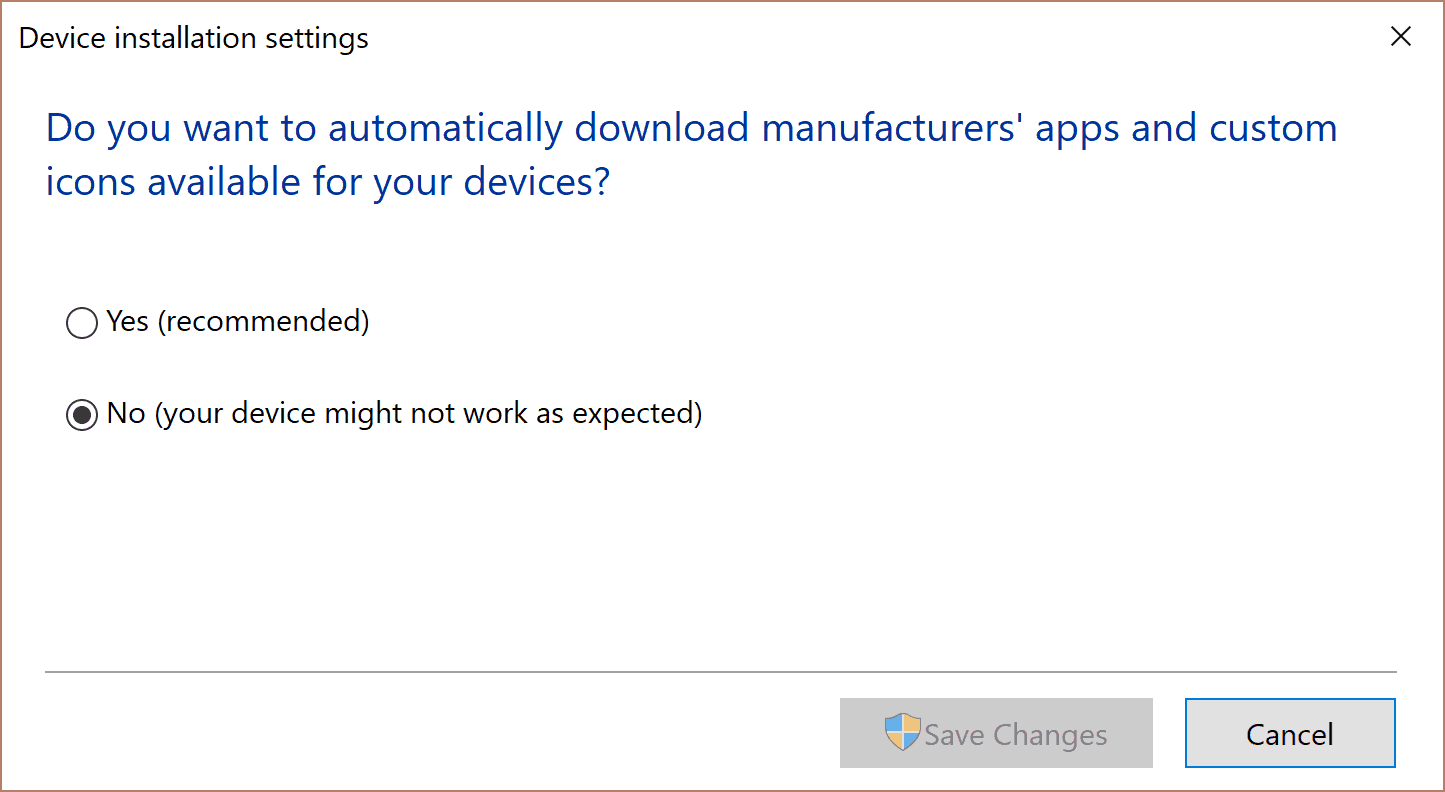Click the 'Device installation settings' title bar text
The width and height of the screenshot is (1445, 792).
[x=194, y=38]
